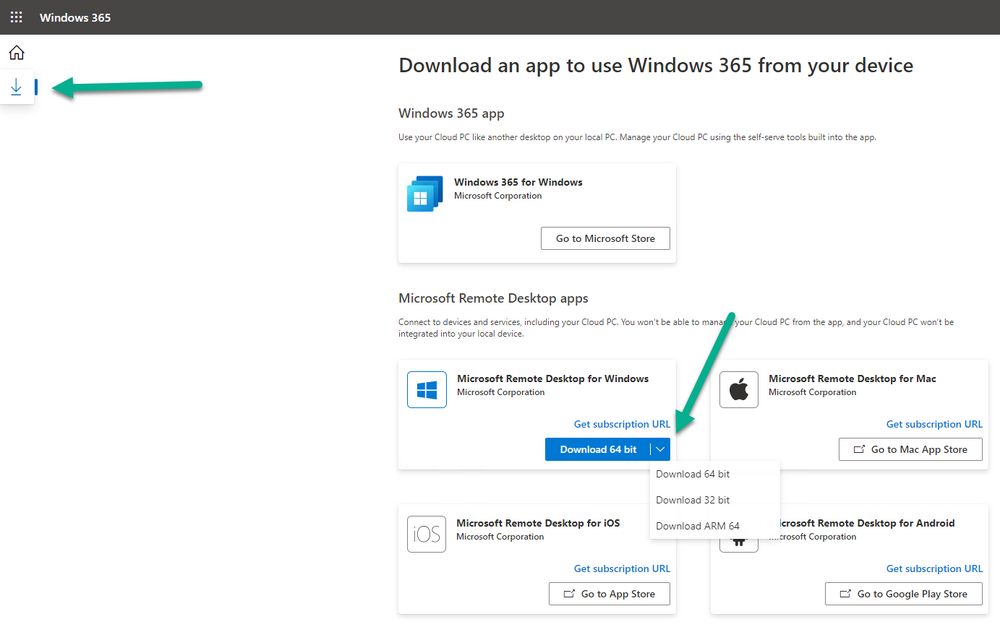Open the app launcher waffle icon

[x=16, y=17]
